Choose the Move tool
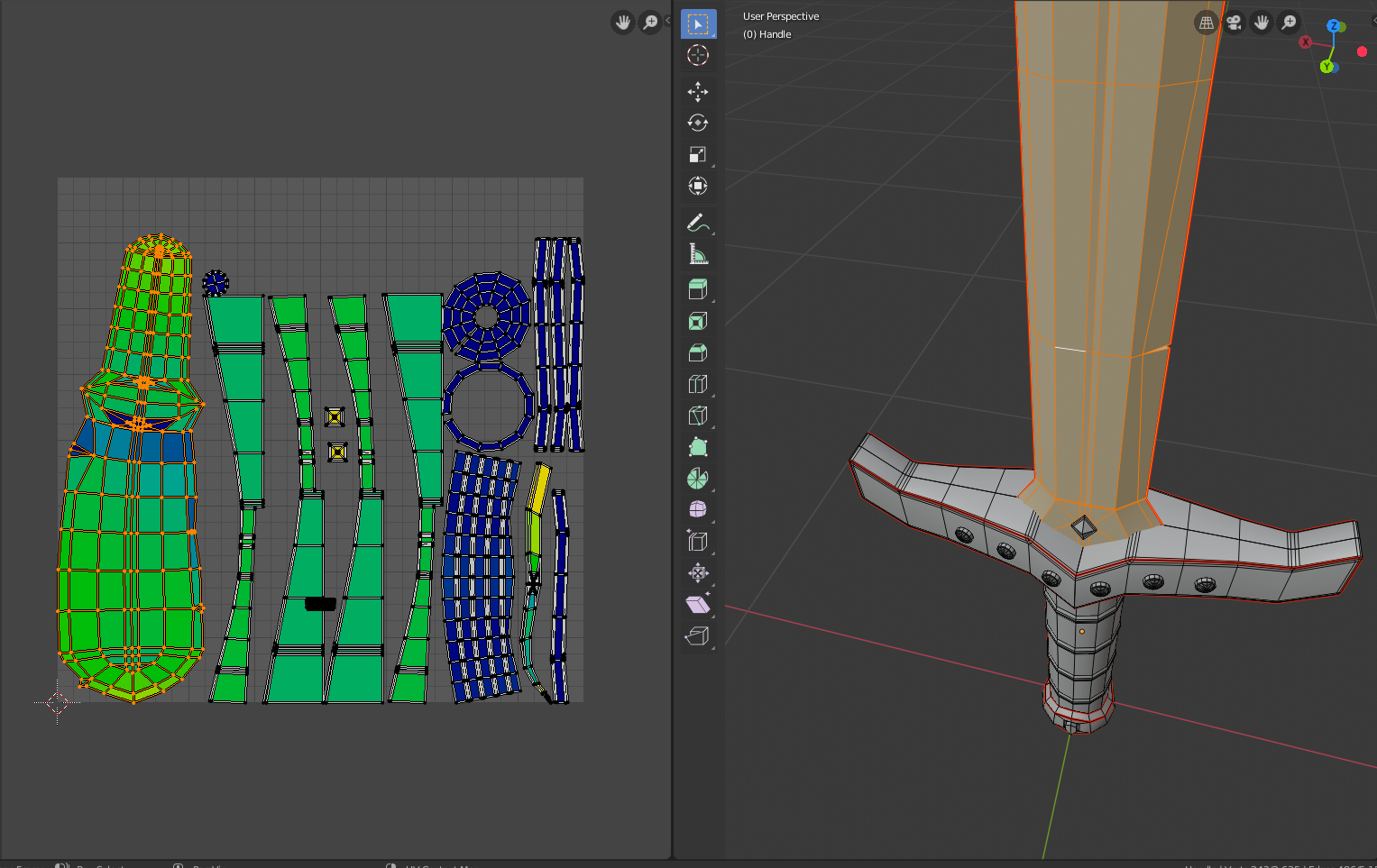1377x868 pixels. pyautogui.click(x=698, y=92)
